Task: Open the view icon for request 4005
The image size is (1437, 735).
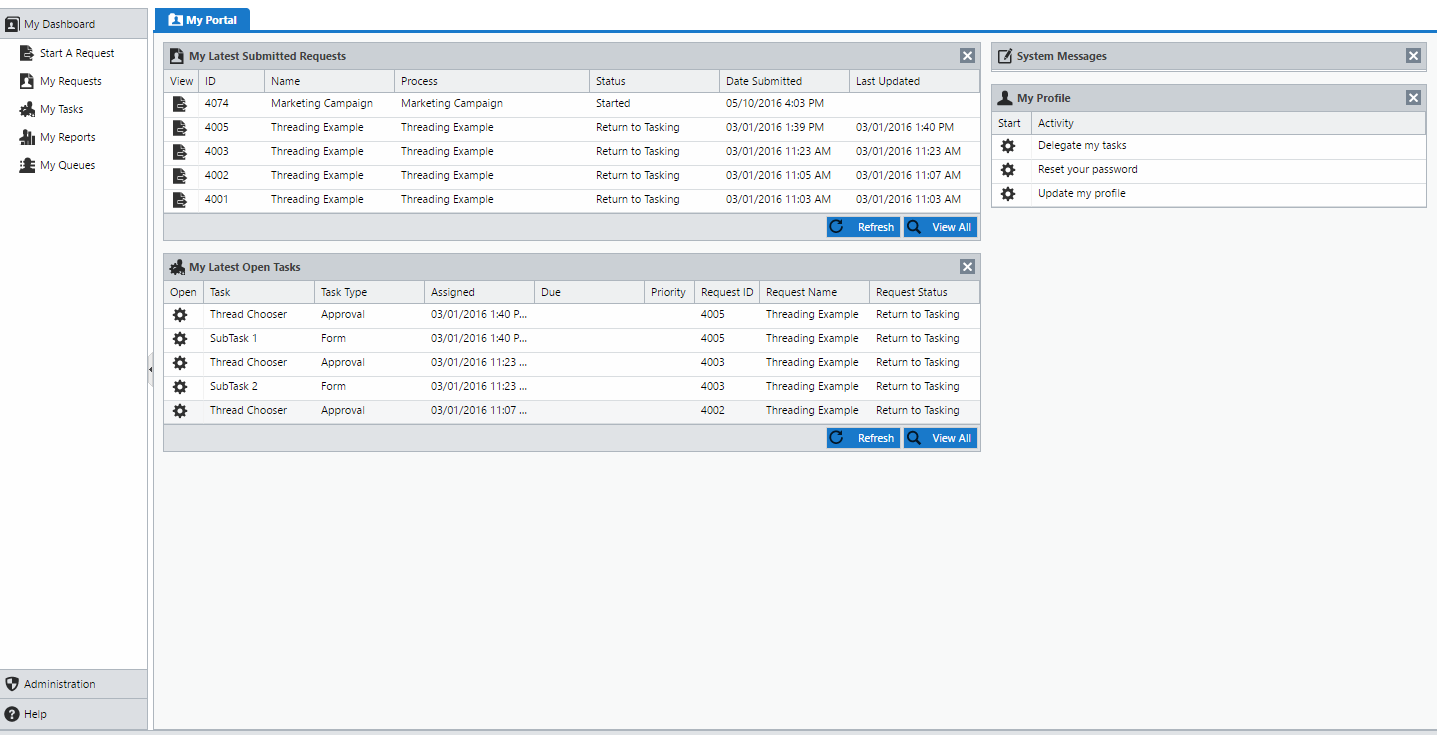Action: [180, 128]
